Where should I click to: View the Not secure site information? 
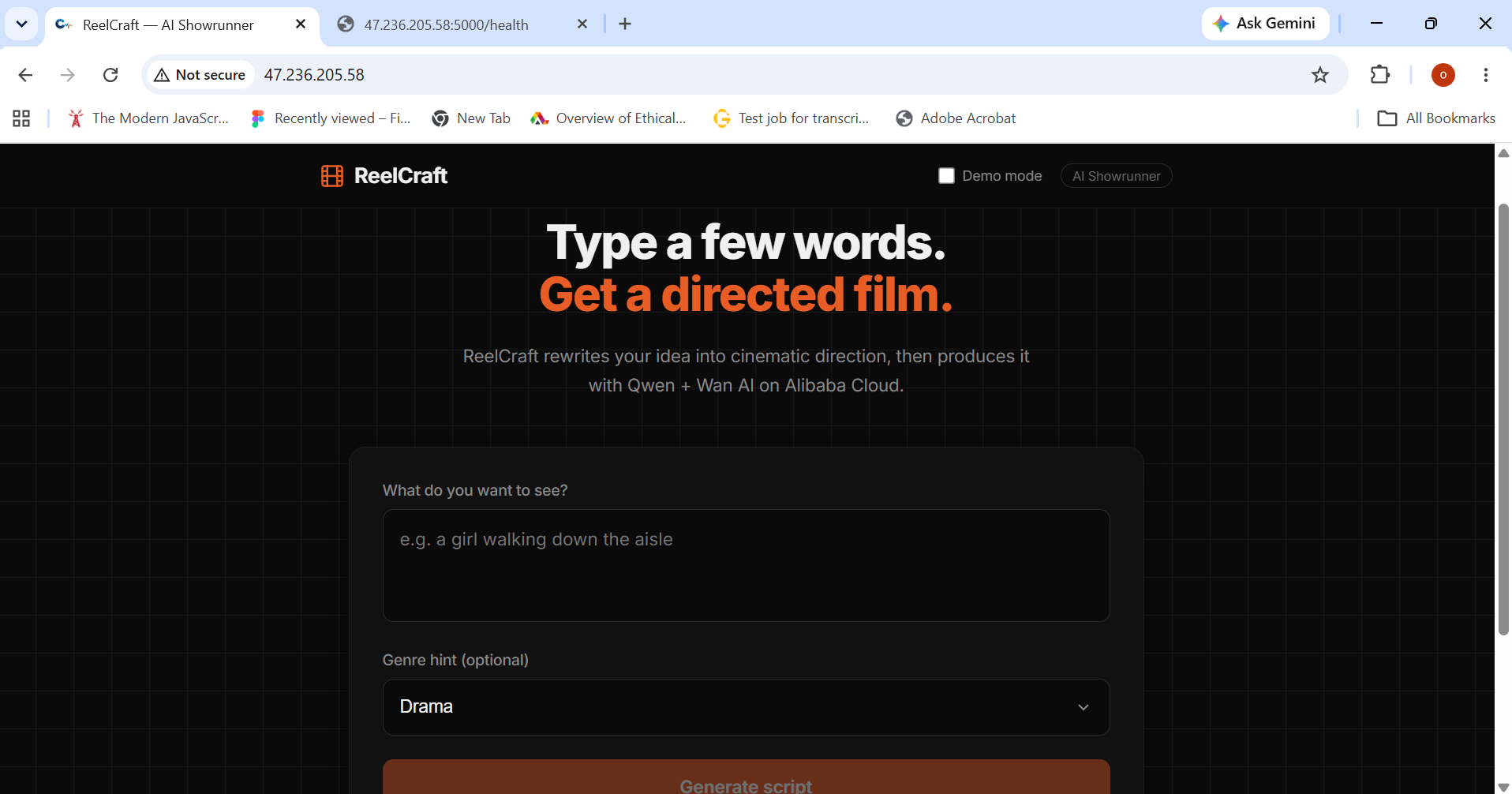coord(200,75)
